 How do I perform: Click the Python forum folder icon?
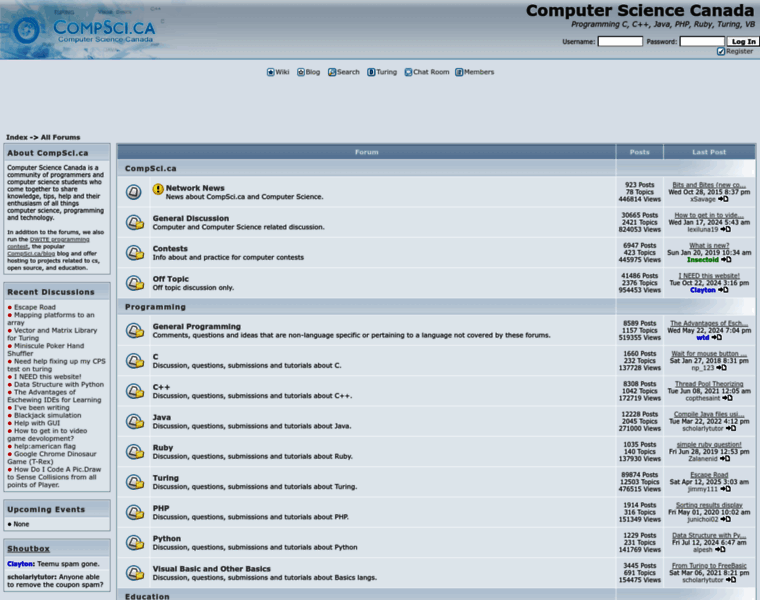tap(135, 543)
